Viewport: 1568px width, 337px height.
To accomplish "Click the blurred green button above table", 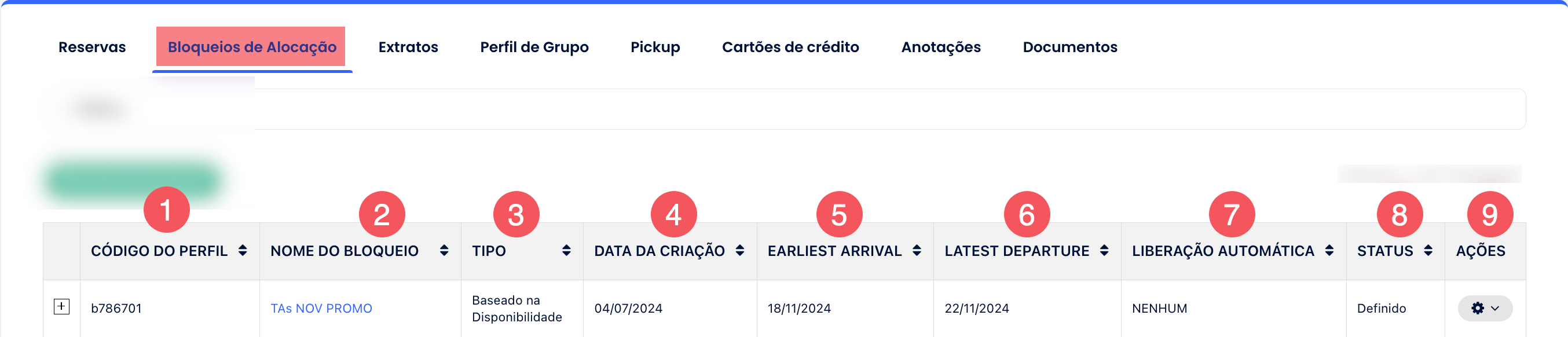I will pyautogui.click(x=133, y=180).
